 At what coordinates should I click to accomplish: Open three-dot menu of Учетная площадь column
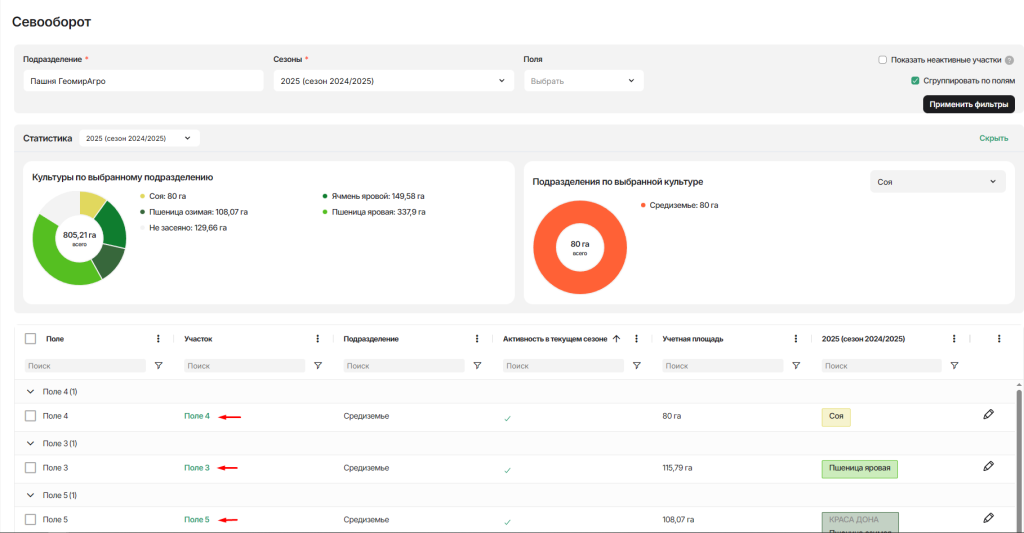click(x=795, y=339)
